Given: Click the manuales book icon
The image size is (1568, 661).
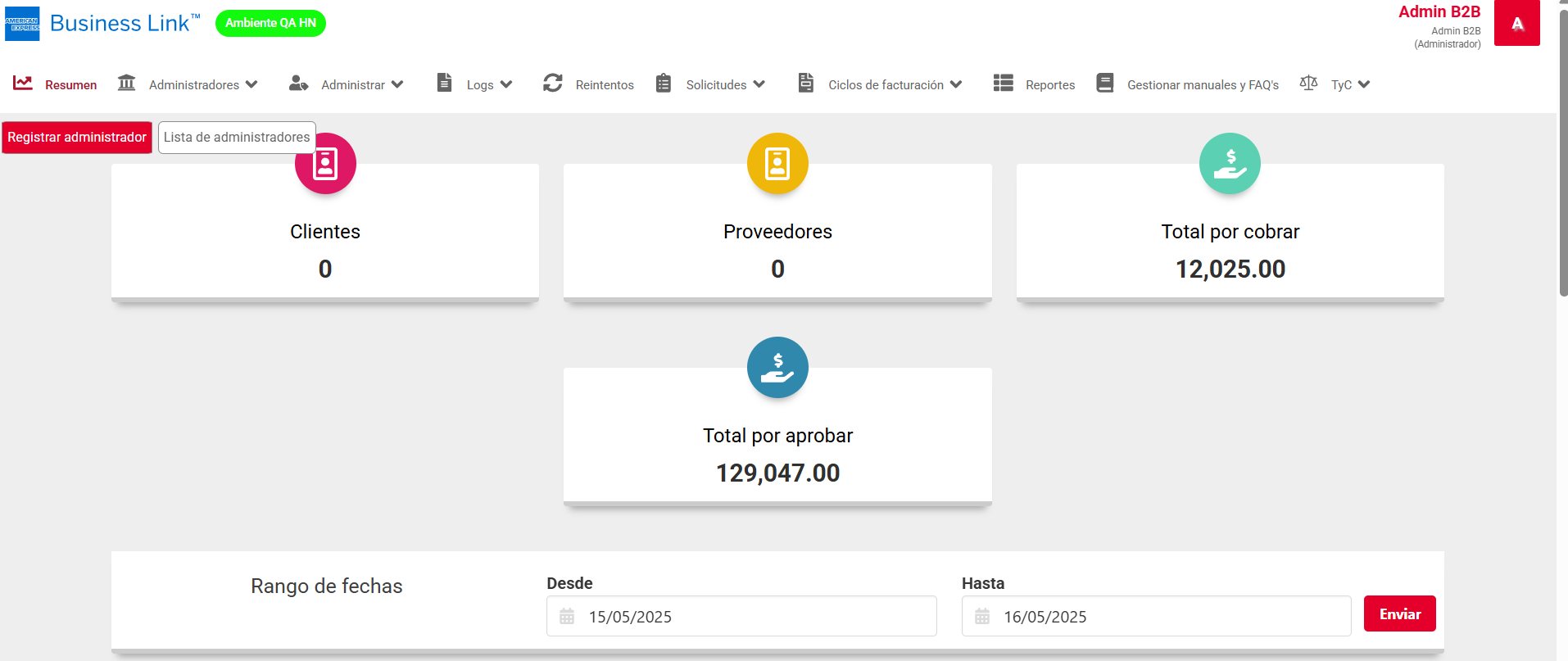Looking at the screenshot, I should pyautogui.click(x=1104, y=84).
